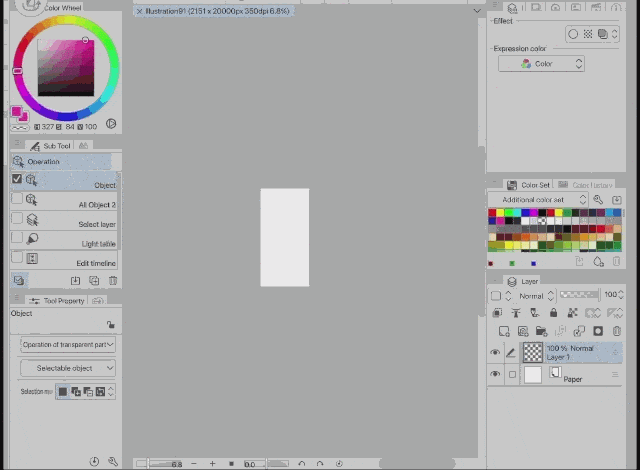Open the Selectable object dropdown
The width and height of the screenshot is (640, 470).
tap(68, 368)
